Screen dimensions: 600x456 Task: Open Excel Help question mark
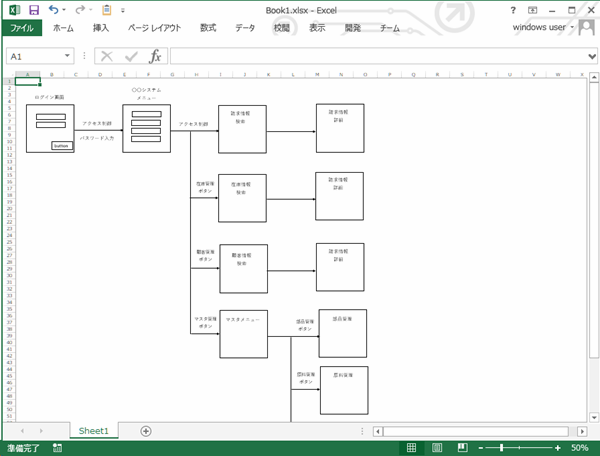[513, 10]
